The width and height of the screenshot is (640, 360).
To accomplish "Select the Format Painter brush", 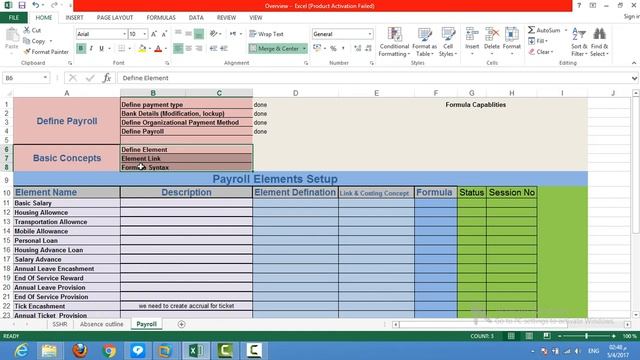I will coord(27,52).
